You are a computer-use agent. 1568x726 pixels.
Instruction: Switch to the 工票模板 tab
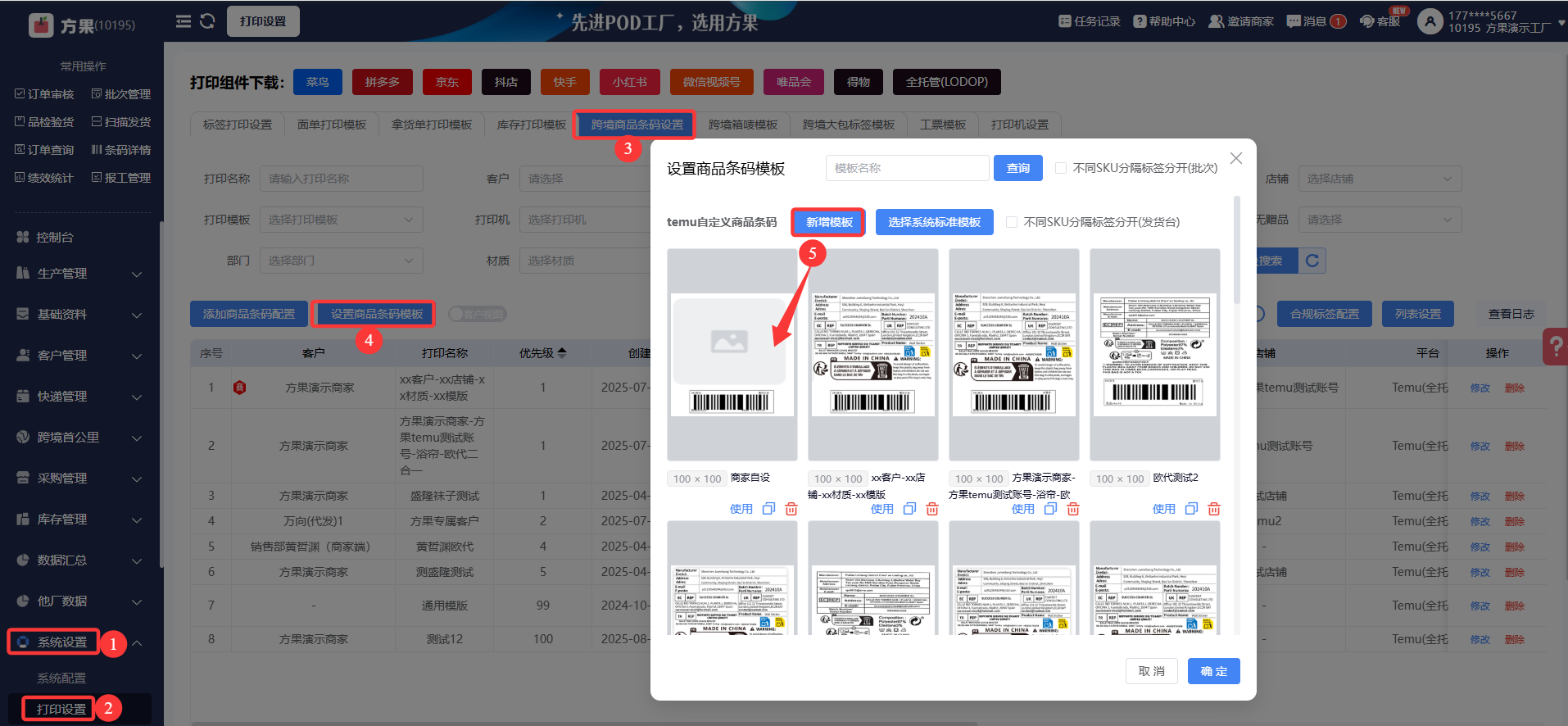pyautogui.click(x=943, y=125)
